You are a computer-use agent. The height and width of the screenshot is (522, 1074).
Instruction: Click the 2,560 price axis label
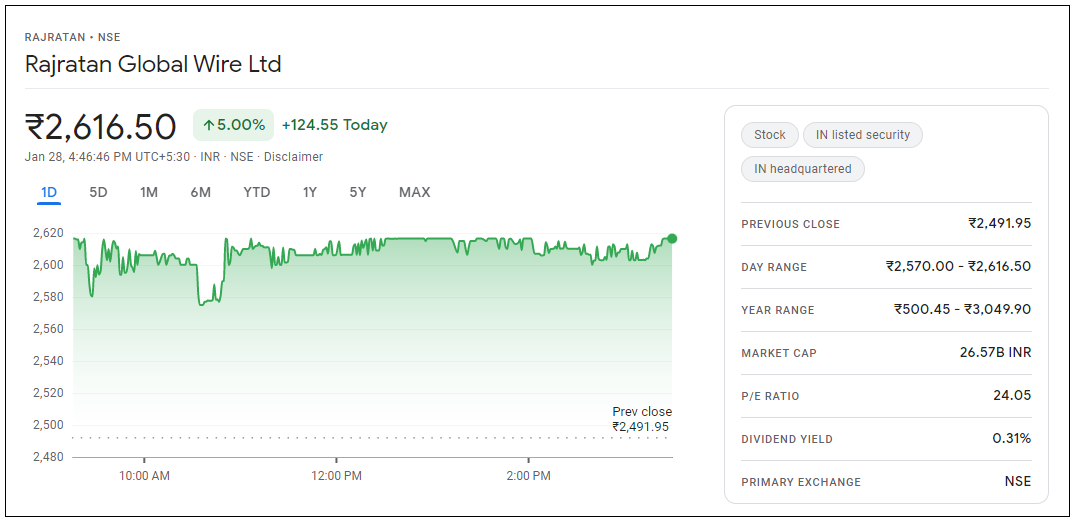[48, 330]
